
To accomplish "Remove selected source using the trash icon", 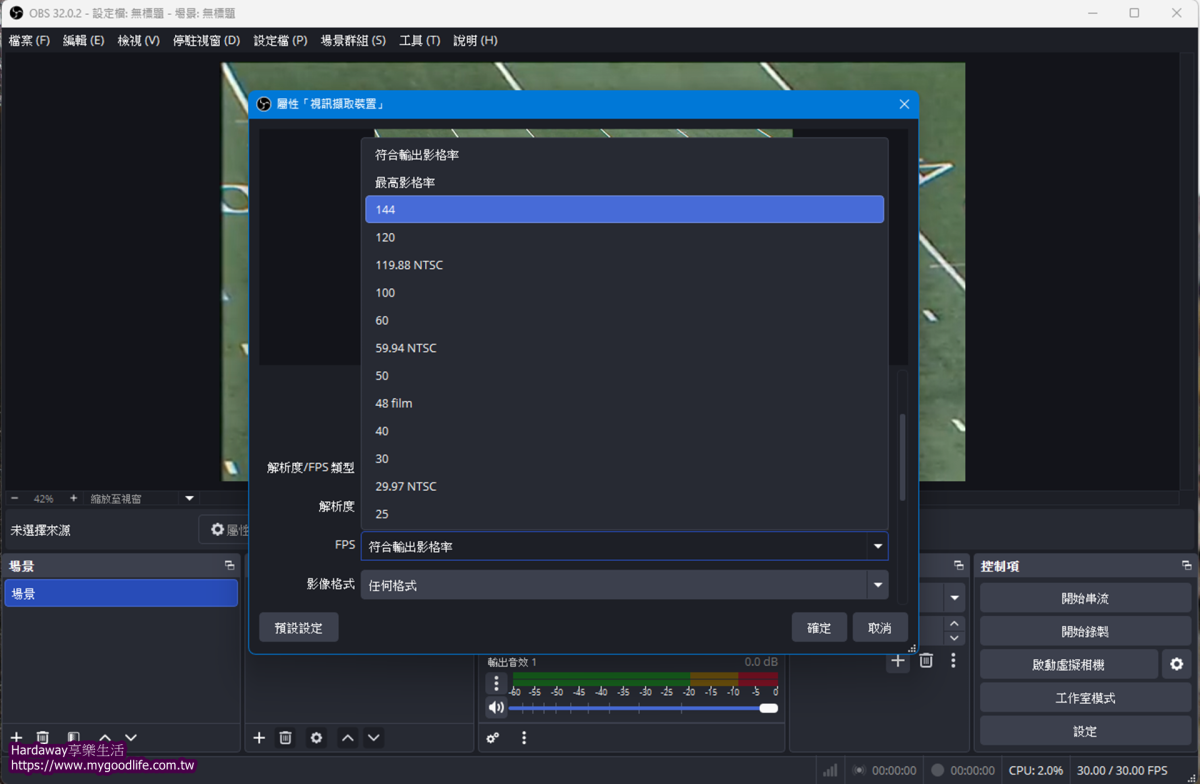I will click(x=286, y=738).
